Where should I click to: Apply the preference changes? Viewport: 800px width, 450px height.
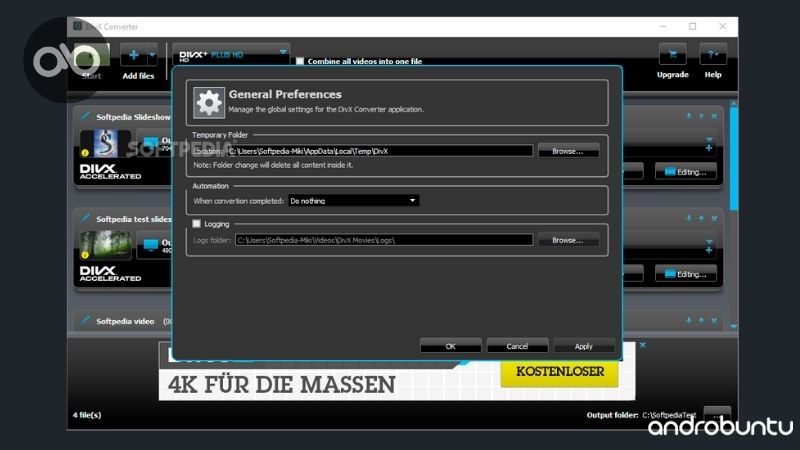(x=584, y=346)
